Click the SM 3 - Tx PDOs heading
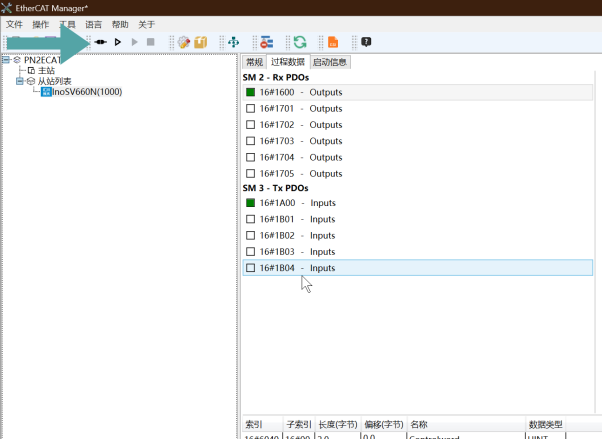The width and height of the screenshot is (602, 439). pyautogui.click(x=275, y=188)
